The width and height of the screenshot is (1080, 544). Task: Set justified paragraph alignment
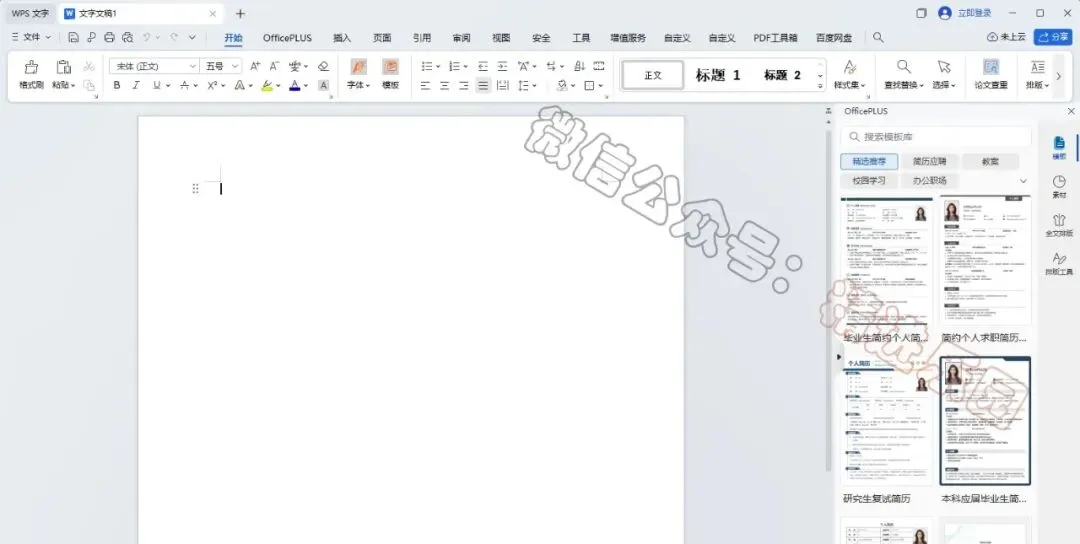(x=484, y=85)
